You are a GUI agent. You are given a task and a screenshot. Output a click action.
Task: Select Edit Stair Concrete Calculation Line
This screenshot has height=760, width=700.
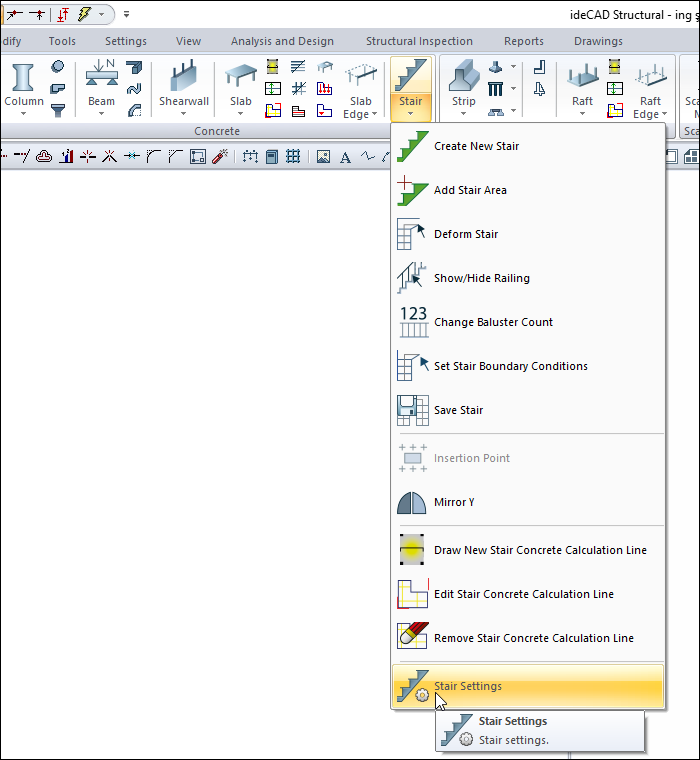click(527, 594)
